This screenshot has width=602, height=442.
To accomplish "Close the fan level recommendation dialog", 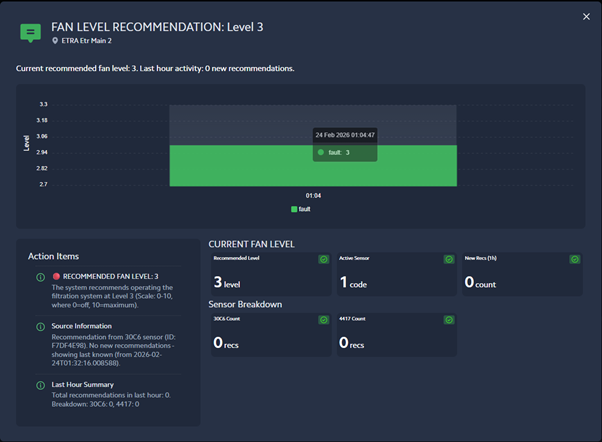I will click(x=586, y=17).
